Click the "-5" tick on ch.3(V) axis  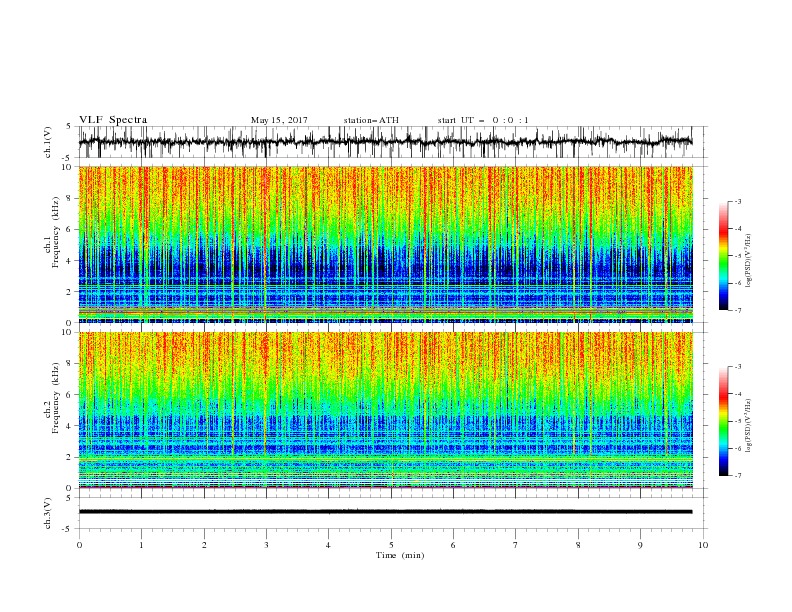(x=68, y=529)
